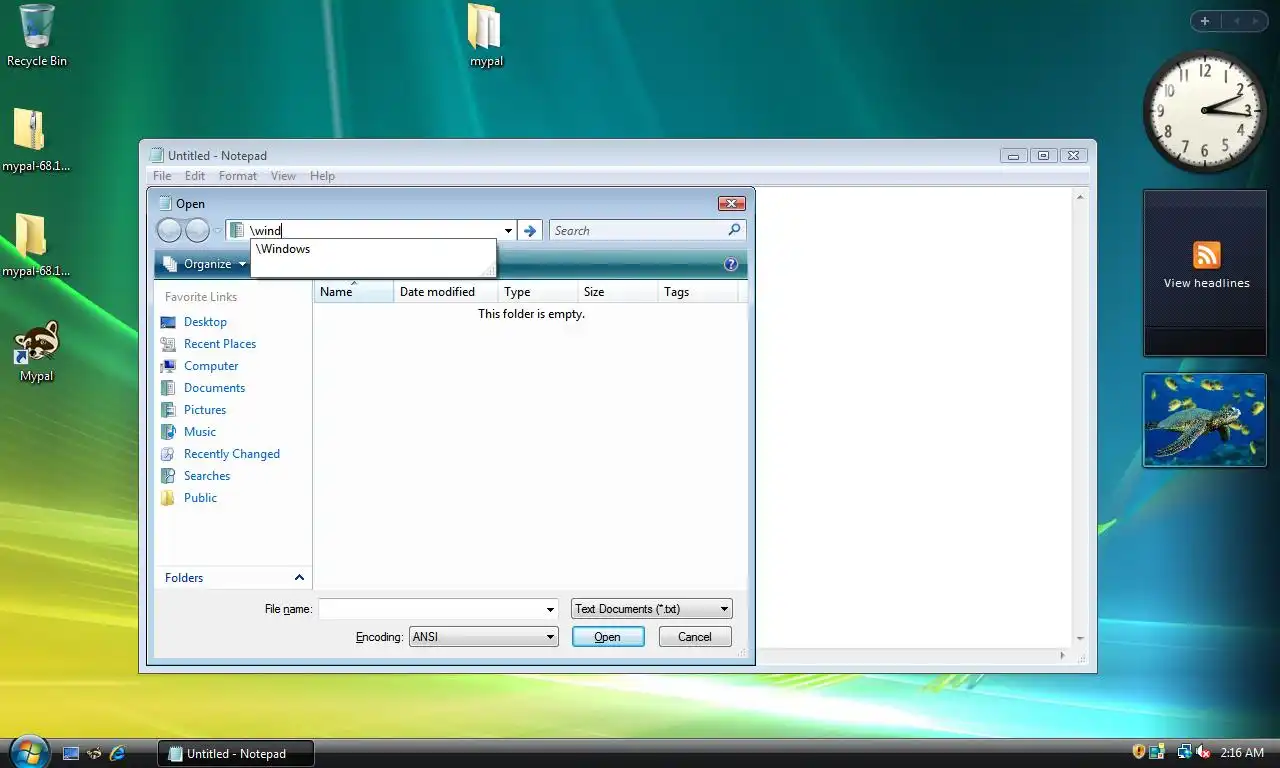Click the Notepad scroll up arrow
Viewport: 1280px width, 768px height.
(1080, 198)
